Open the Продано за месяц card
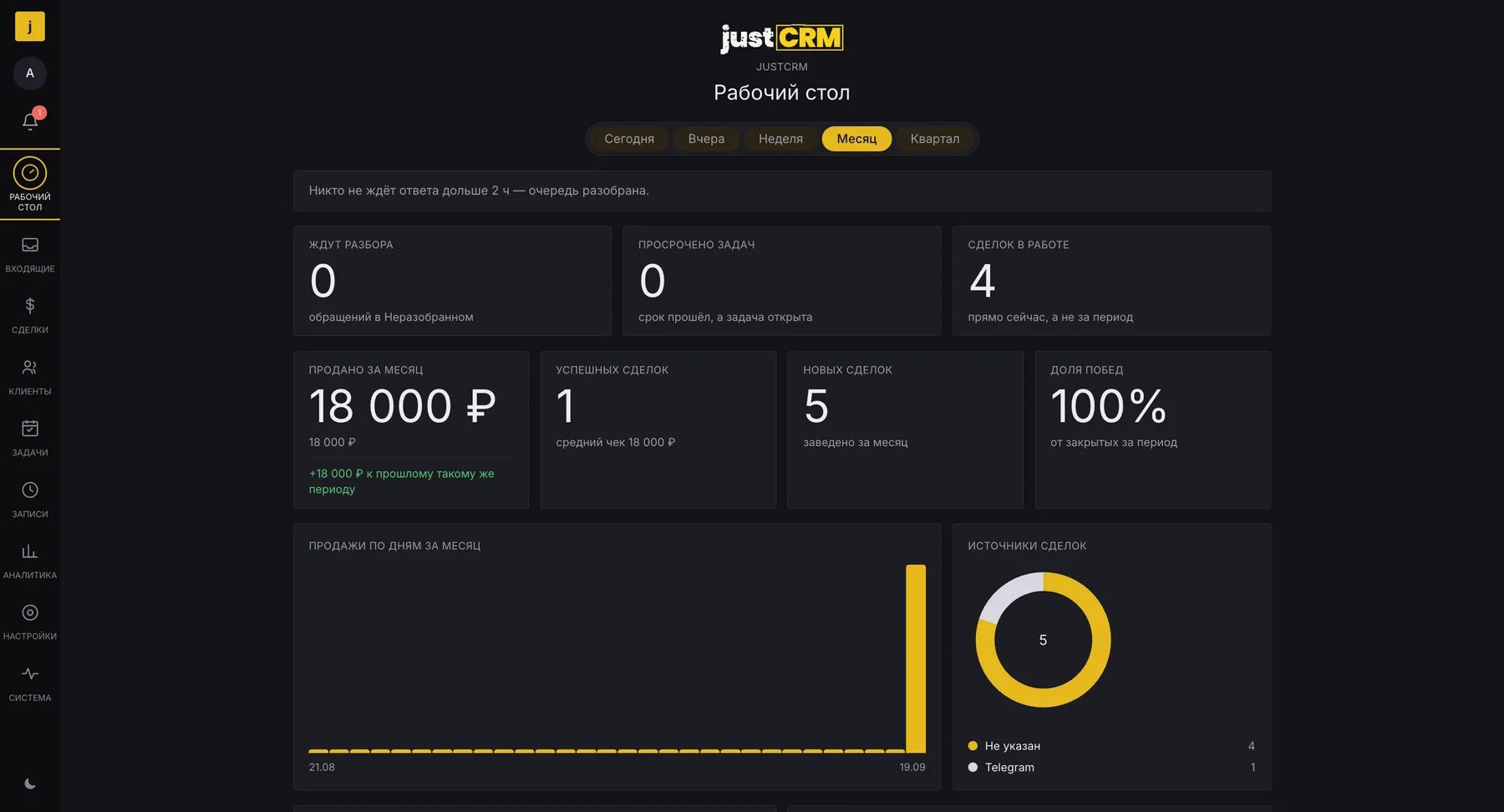The width and height of the screenshot is (1504, 812). pos(411,429)
